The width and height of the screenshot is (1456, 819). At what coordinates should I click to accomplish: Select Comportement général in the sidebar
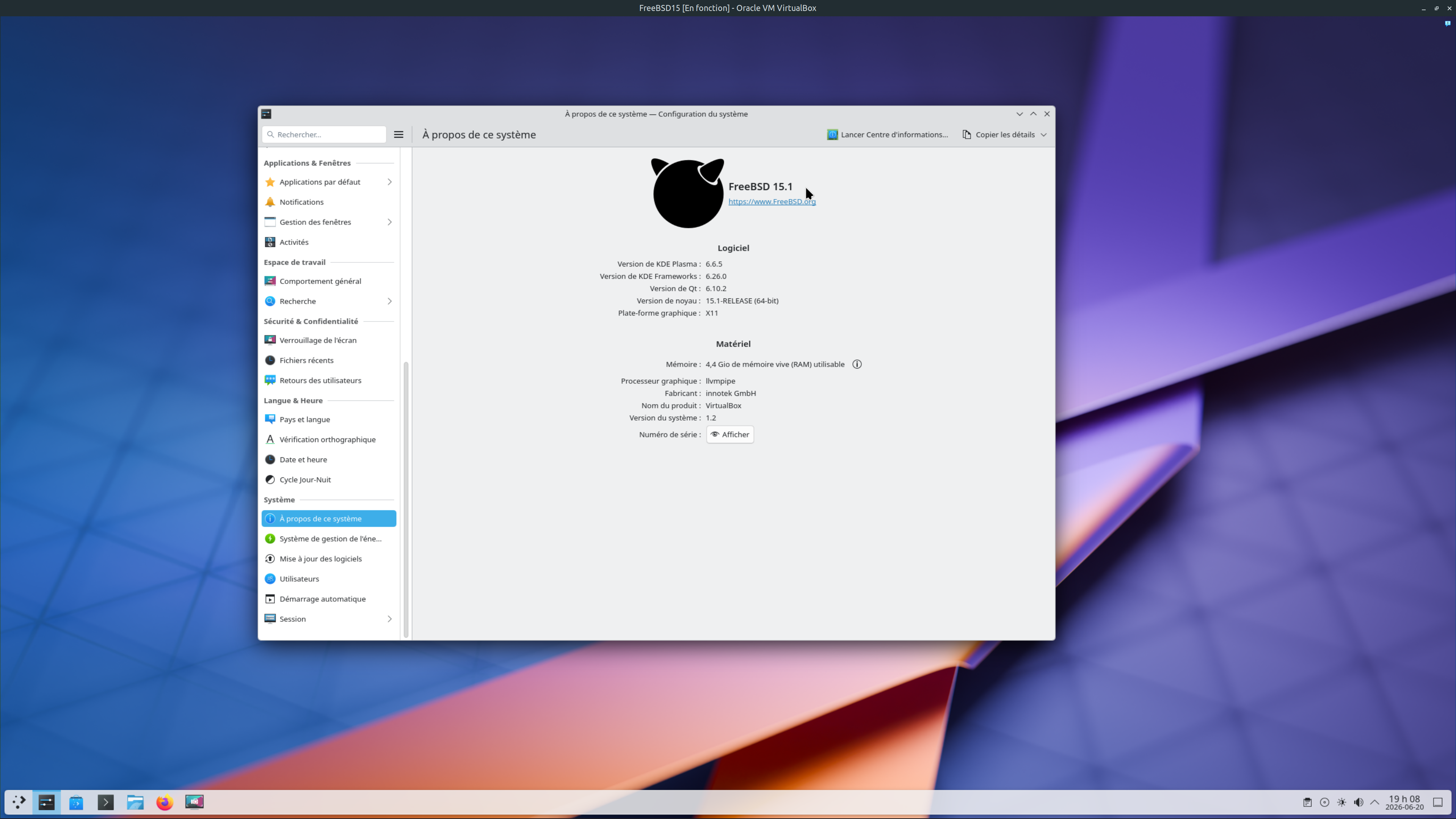[328, 281]
